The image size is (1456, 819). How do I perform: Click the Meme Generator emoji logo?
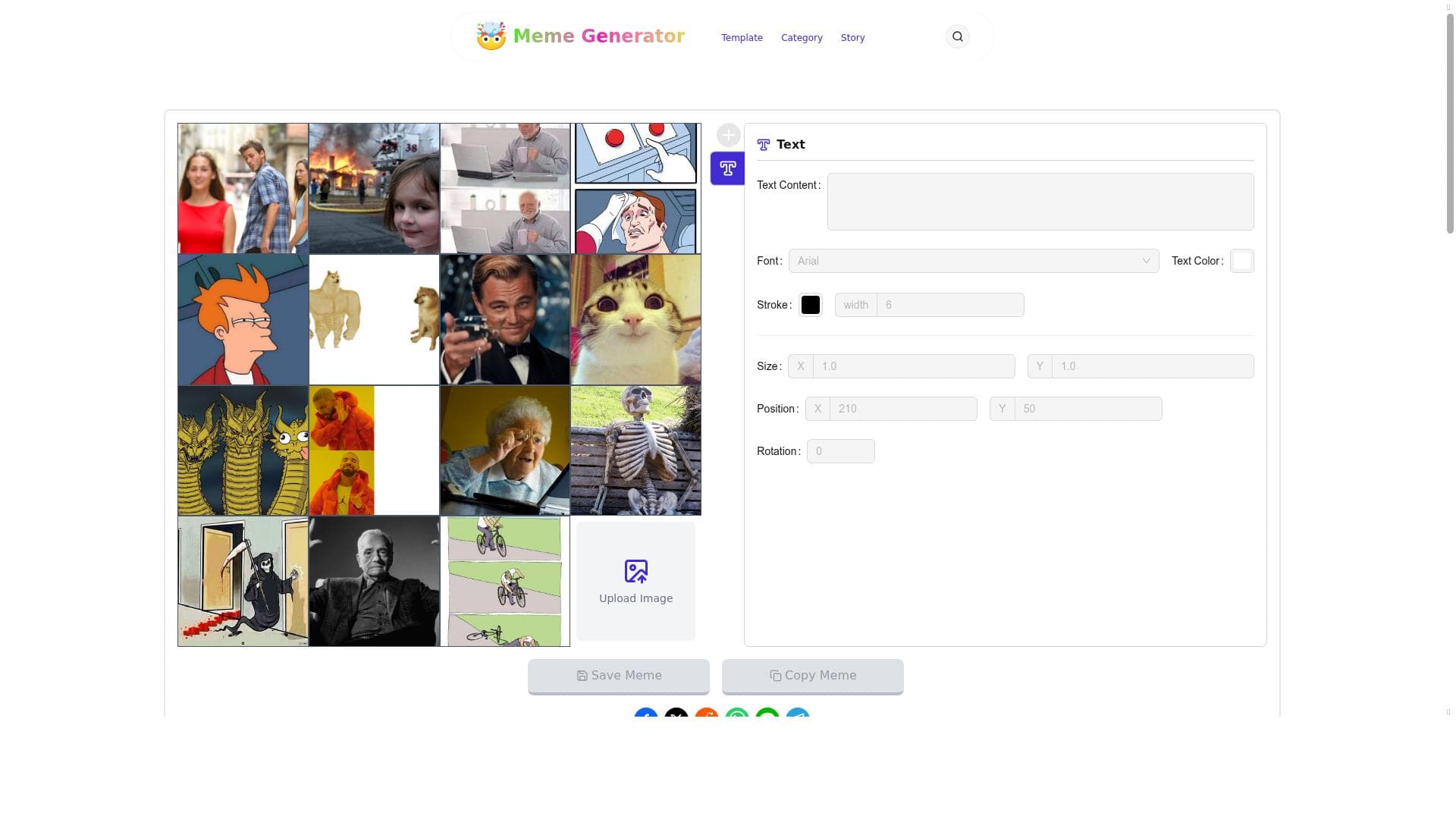pyautogui.click(x=491, y=36)
